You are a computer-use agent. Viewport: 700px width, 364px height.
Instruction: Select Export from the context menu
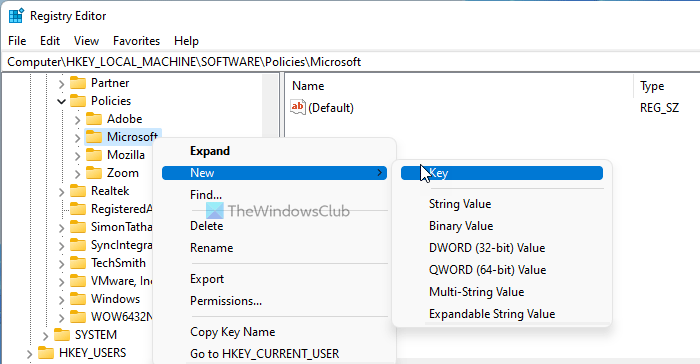point(274,279)
